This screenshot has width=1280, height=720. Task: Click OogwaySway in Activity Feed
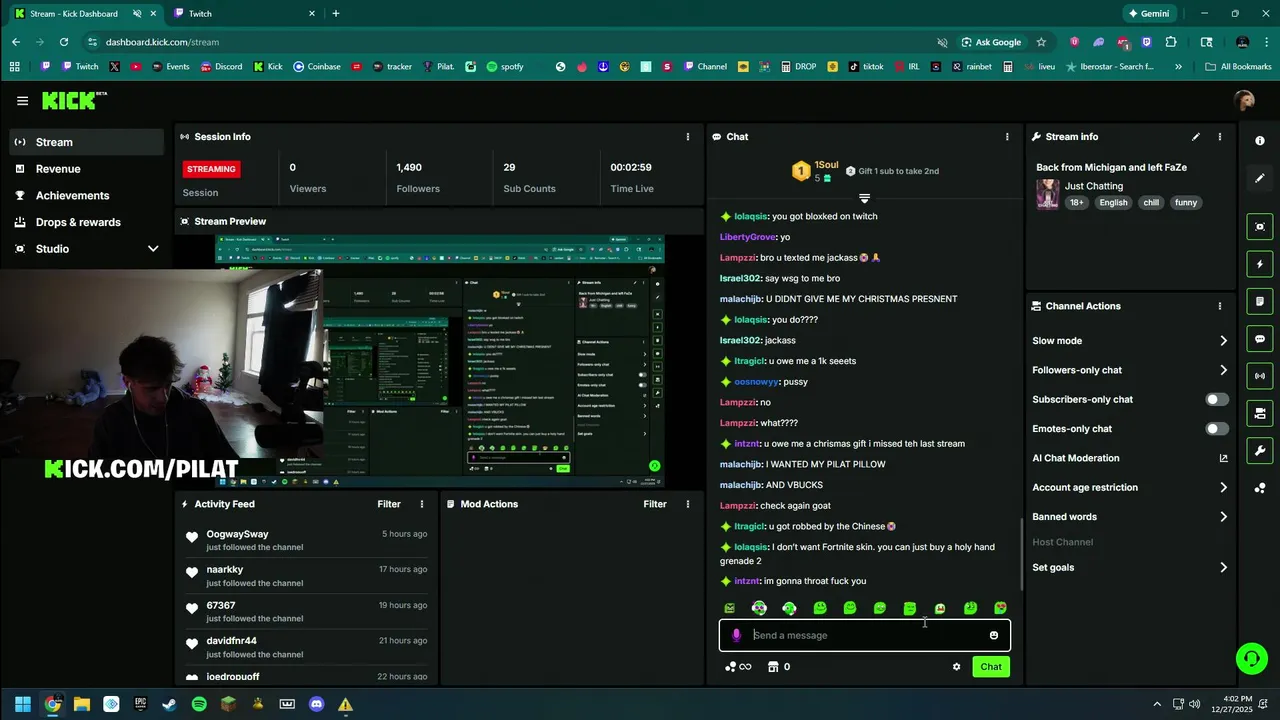coord(237,534)
